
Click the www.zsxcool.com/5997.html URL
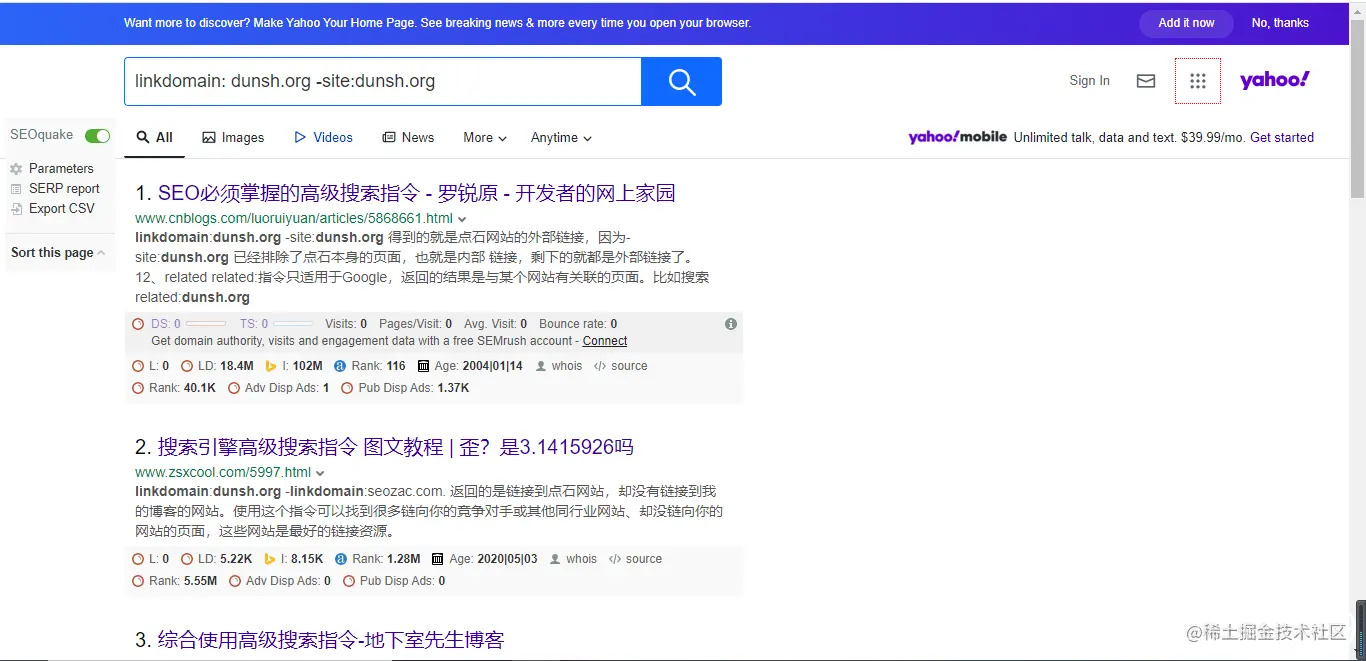coord(223,473)
